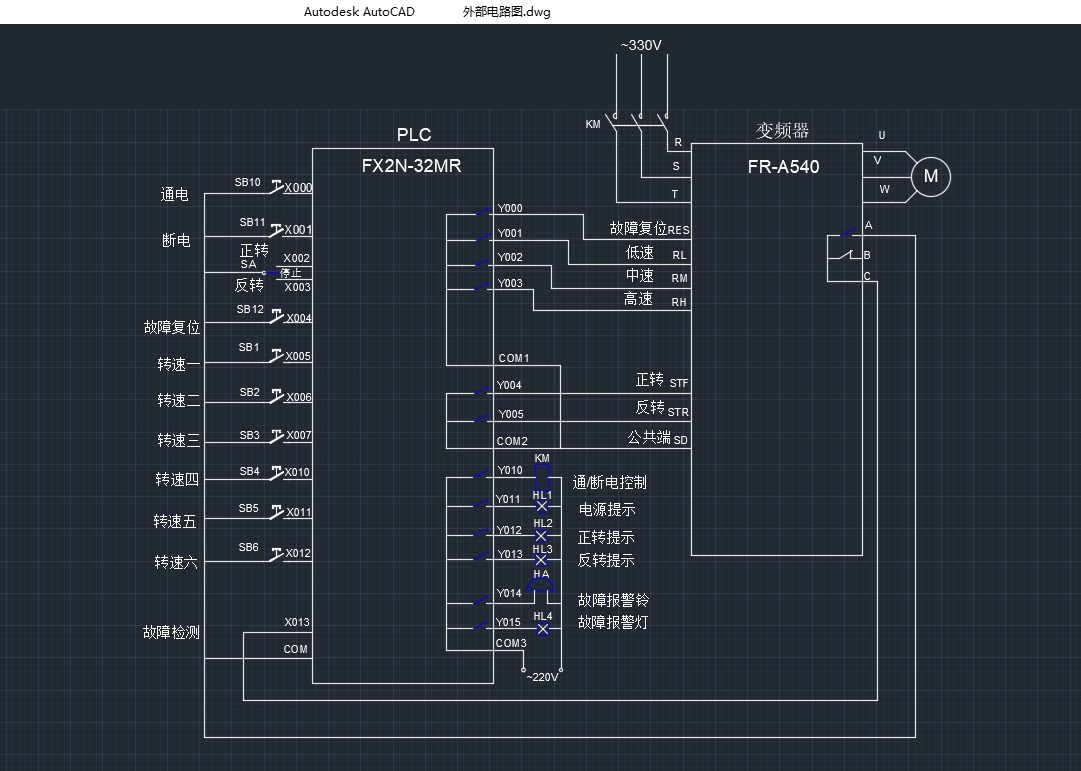The image size is (1081, 771).
Task: Select the X003 terminal label
Action: point(298,287)
